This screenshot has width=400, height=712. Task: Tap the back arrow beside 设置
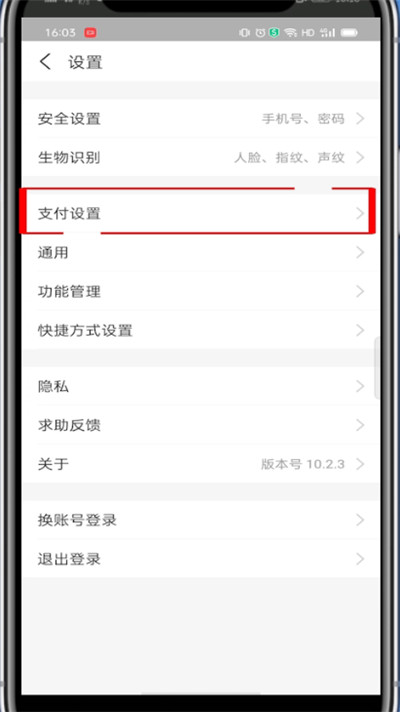(45, 61)
